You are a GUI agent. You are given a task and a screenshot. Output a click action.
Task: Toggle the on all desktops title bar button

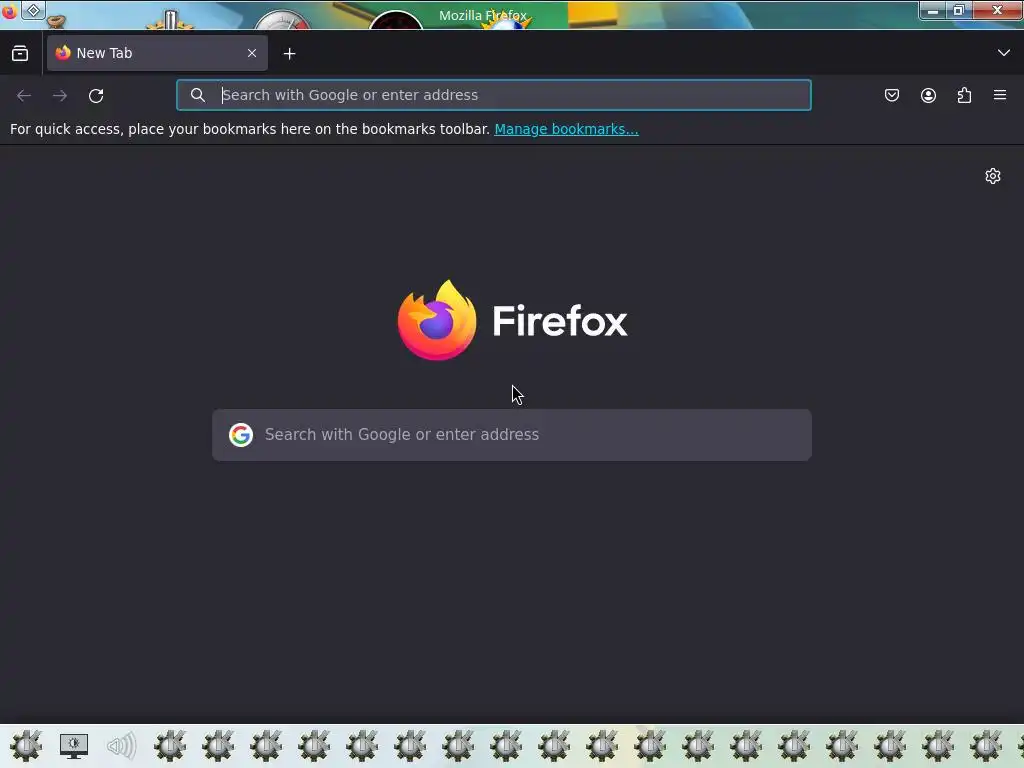tap(33, 10)
